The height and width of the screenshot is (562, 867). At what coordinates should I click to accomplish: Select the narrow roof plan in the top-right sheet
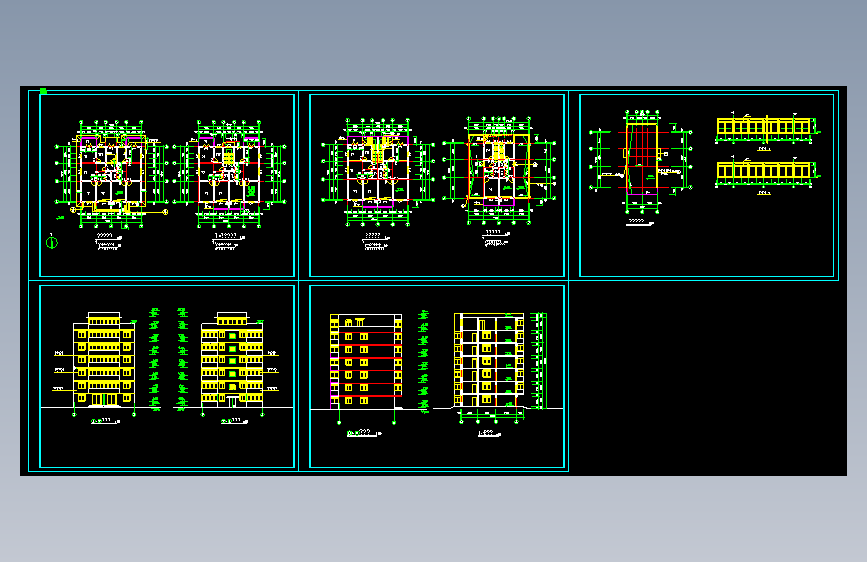(641, 162)
